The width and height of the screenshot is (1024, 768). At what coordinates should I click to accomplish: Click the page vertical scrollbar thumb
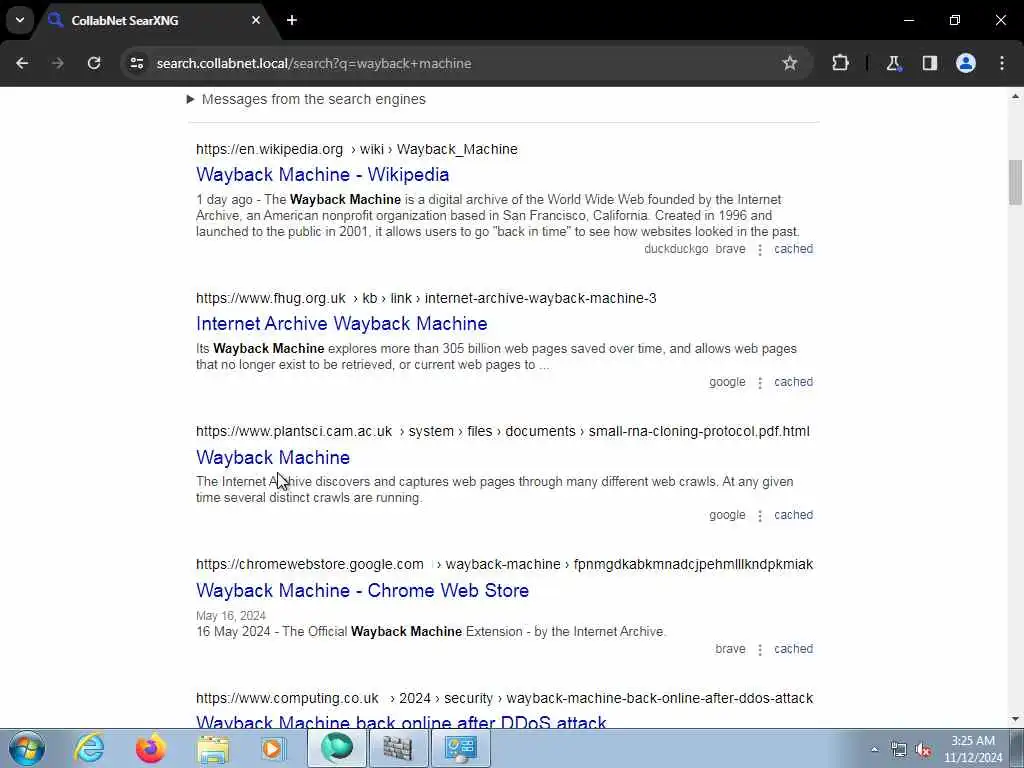click(x=1015, y=182)
